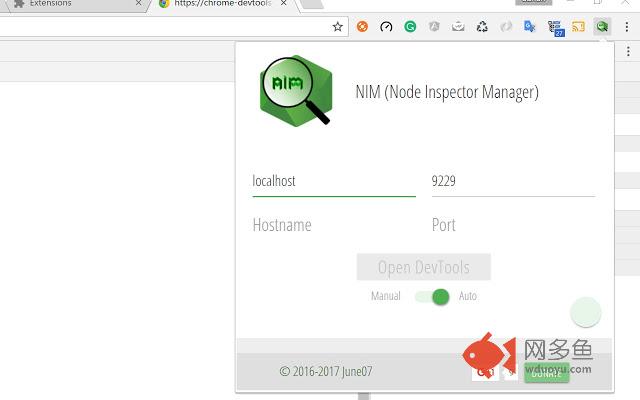Open the speedometer extension icon
Screen dimensions: 640x400
pyautogui.click(x=386, y=27)
